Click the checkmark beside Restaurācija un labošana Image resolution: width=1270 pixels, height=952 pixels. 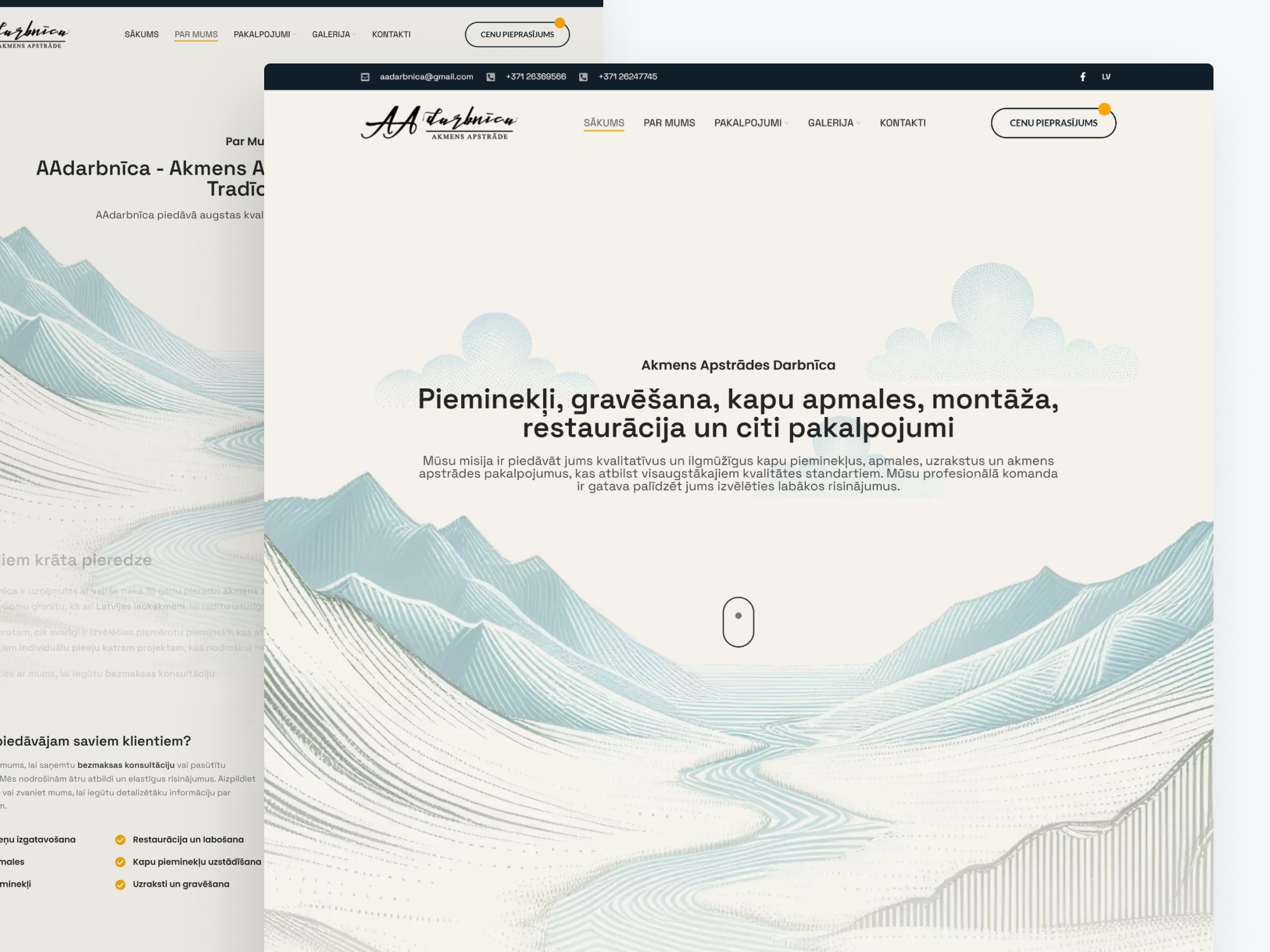tap(121, 839)
